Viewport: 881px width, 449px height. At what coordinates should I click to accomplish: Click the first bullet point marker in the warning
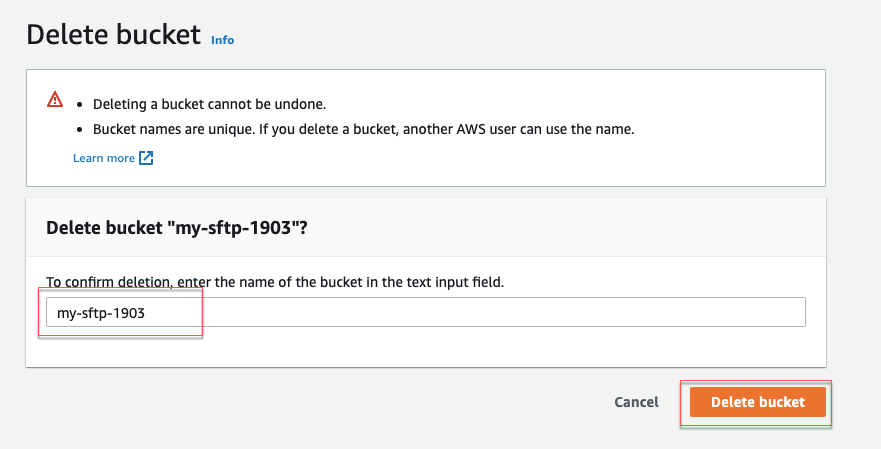[x=80, y=105]
